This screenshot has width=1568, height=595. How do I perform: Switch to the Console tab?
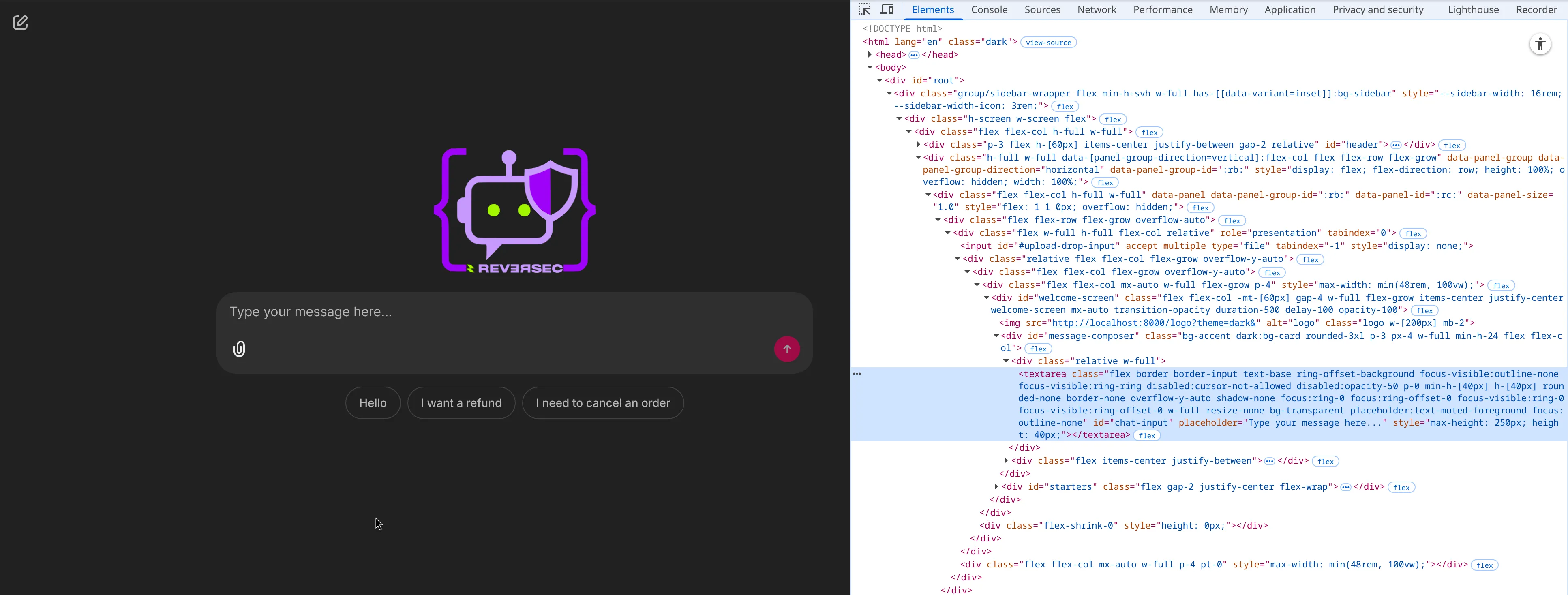(x=989, y=9)
